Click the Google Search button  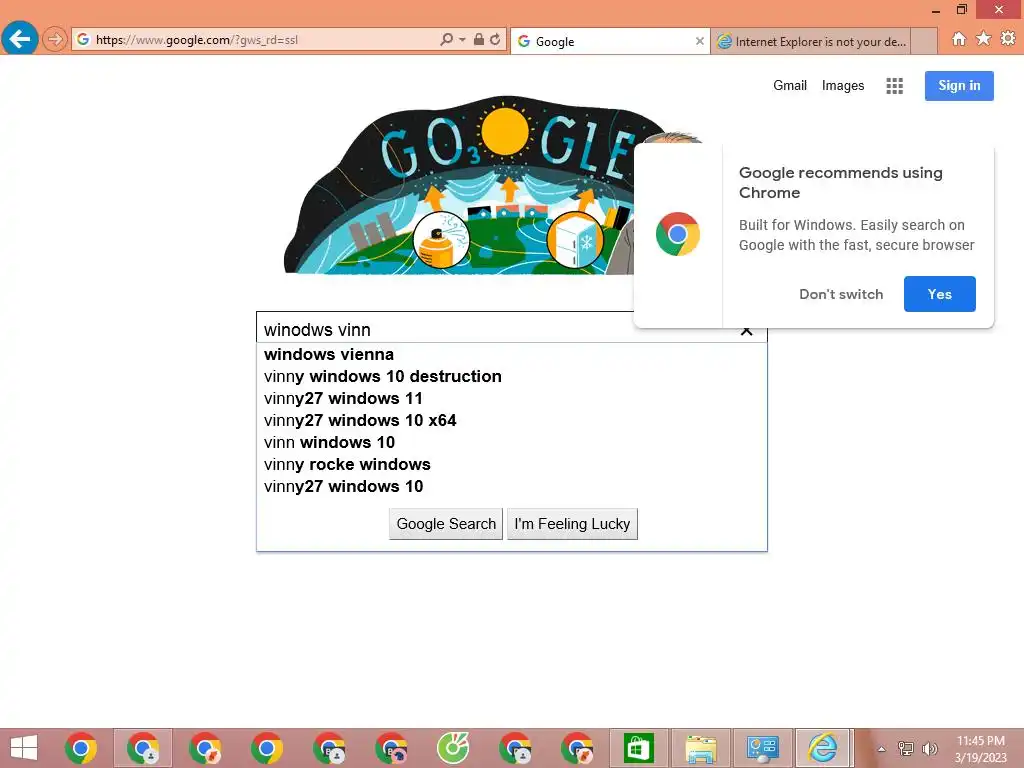[446, 524]
